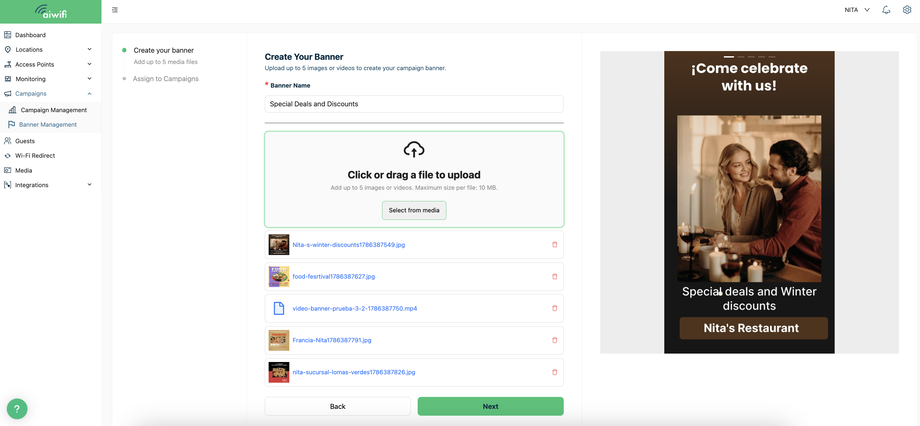Click the Access Points icon

(x=8, y=65)
